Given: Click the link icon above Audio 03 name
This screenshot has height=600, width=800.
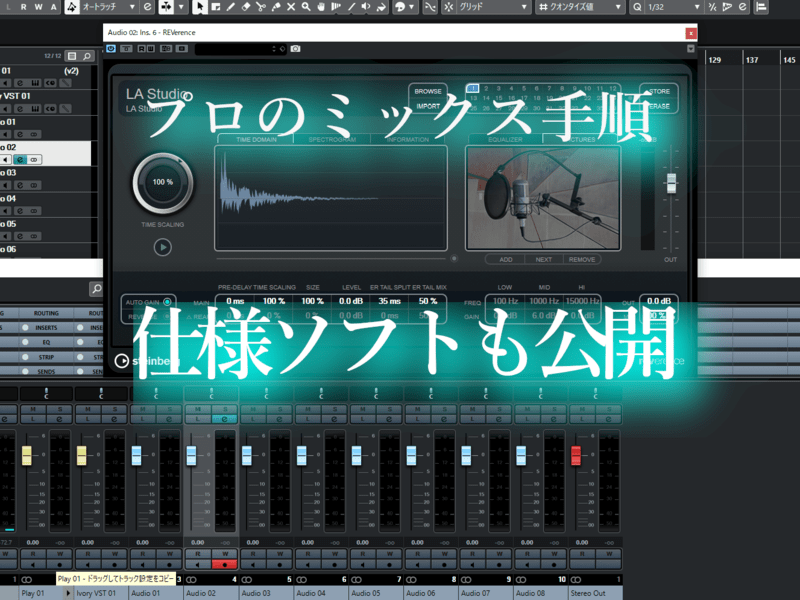Looking at the screenshot, I should coord(246,580).
